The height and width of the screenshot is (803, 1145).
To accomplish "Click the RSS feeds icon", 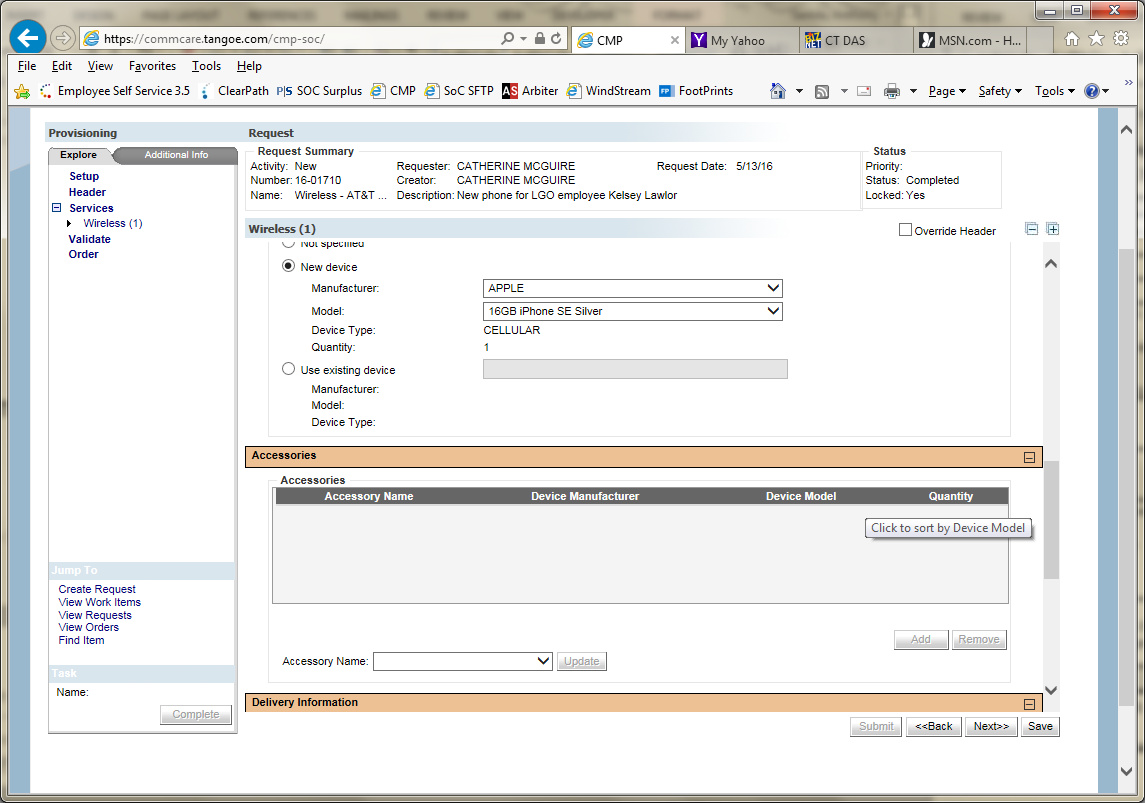I will [x=822, y=91].
